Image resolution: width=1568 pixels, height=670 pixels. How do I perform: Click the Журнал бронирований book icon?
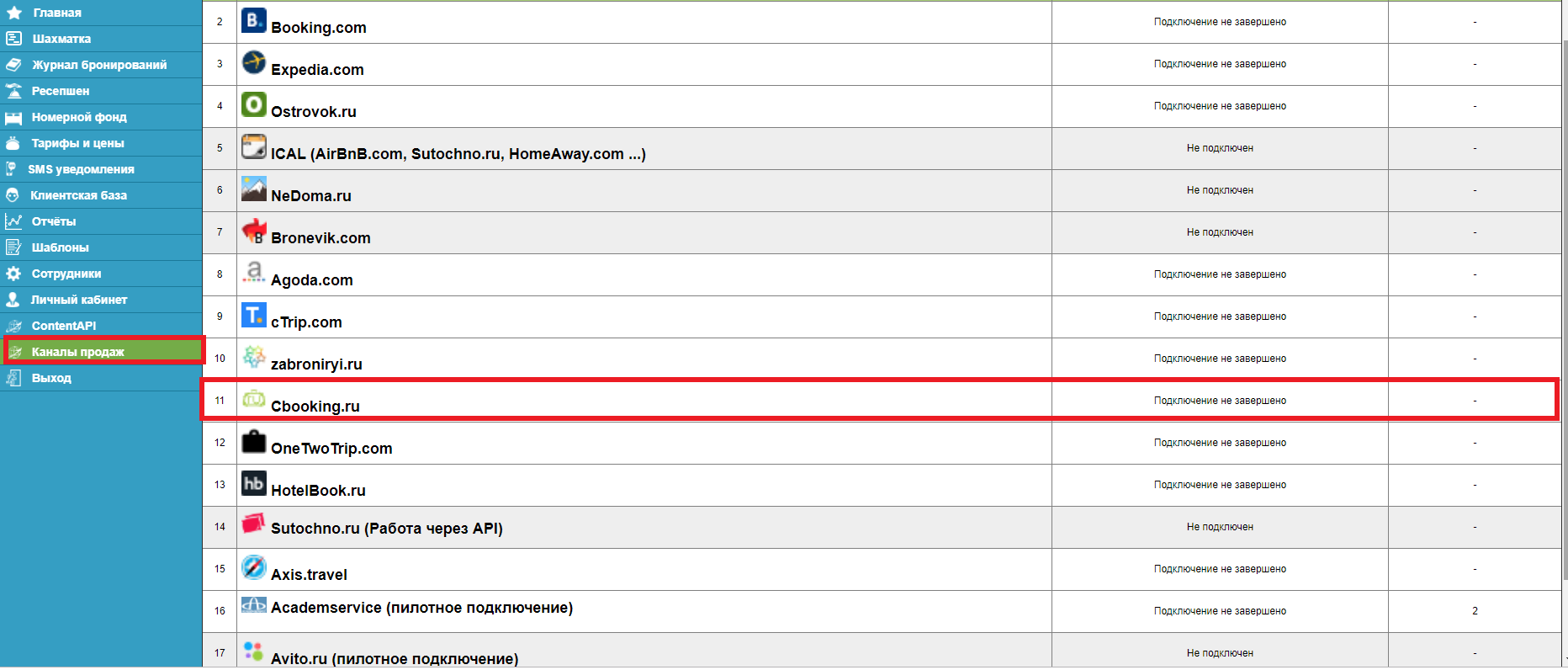coord(13,65)
